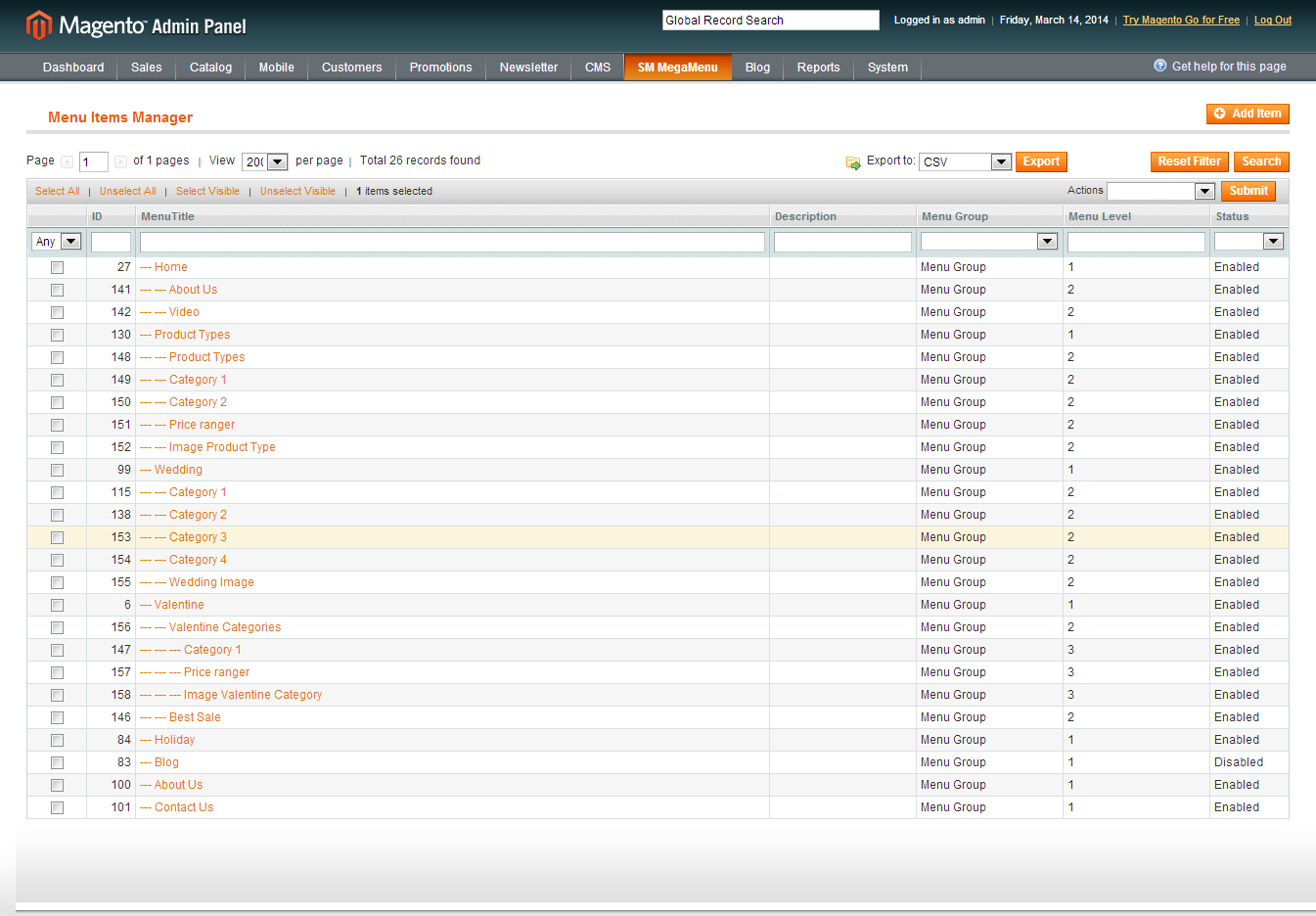This screenshot has height=916, width=1316.
Task: Click the help question mark icon
Action: click(x=1160, y=66)
